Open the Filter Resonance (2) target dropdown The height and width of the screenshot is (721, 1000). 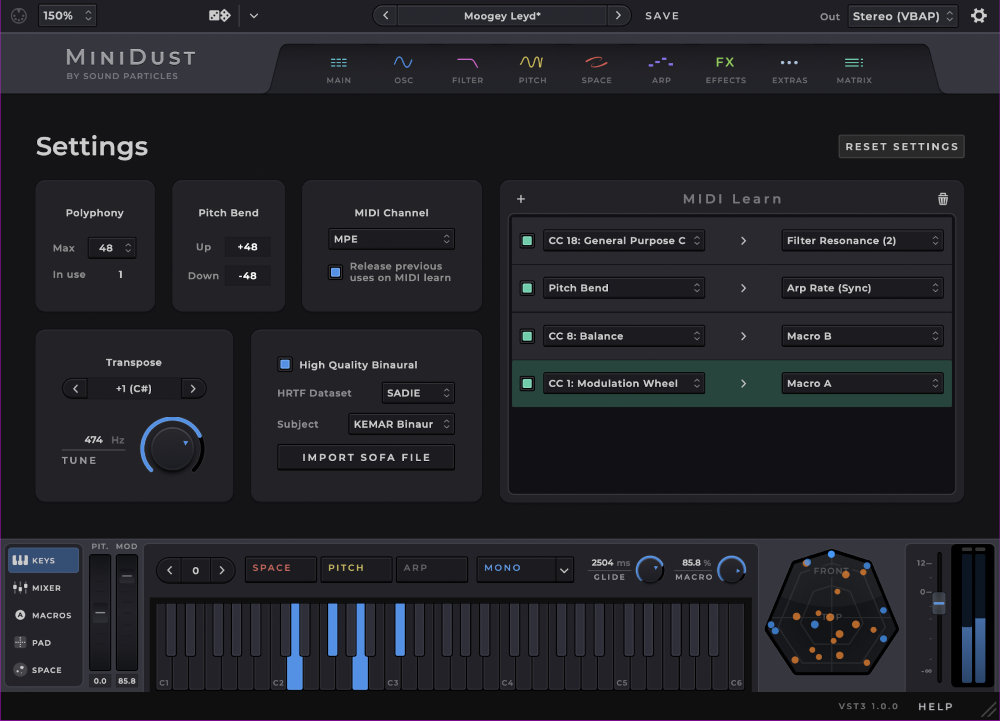point(862,240)
